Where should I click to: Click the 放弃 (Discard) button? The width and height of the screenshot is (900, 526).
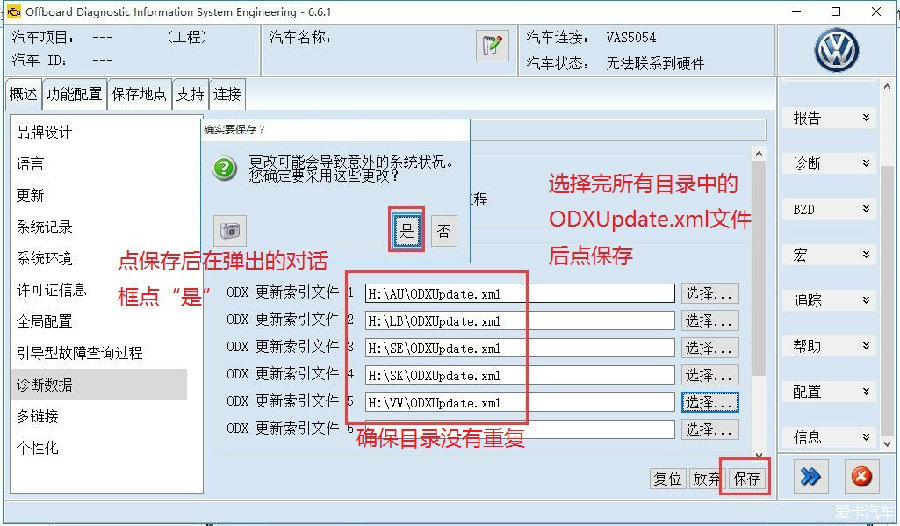click(707, 478)
